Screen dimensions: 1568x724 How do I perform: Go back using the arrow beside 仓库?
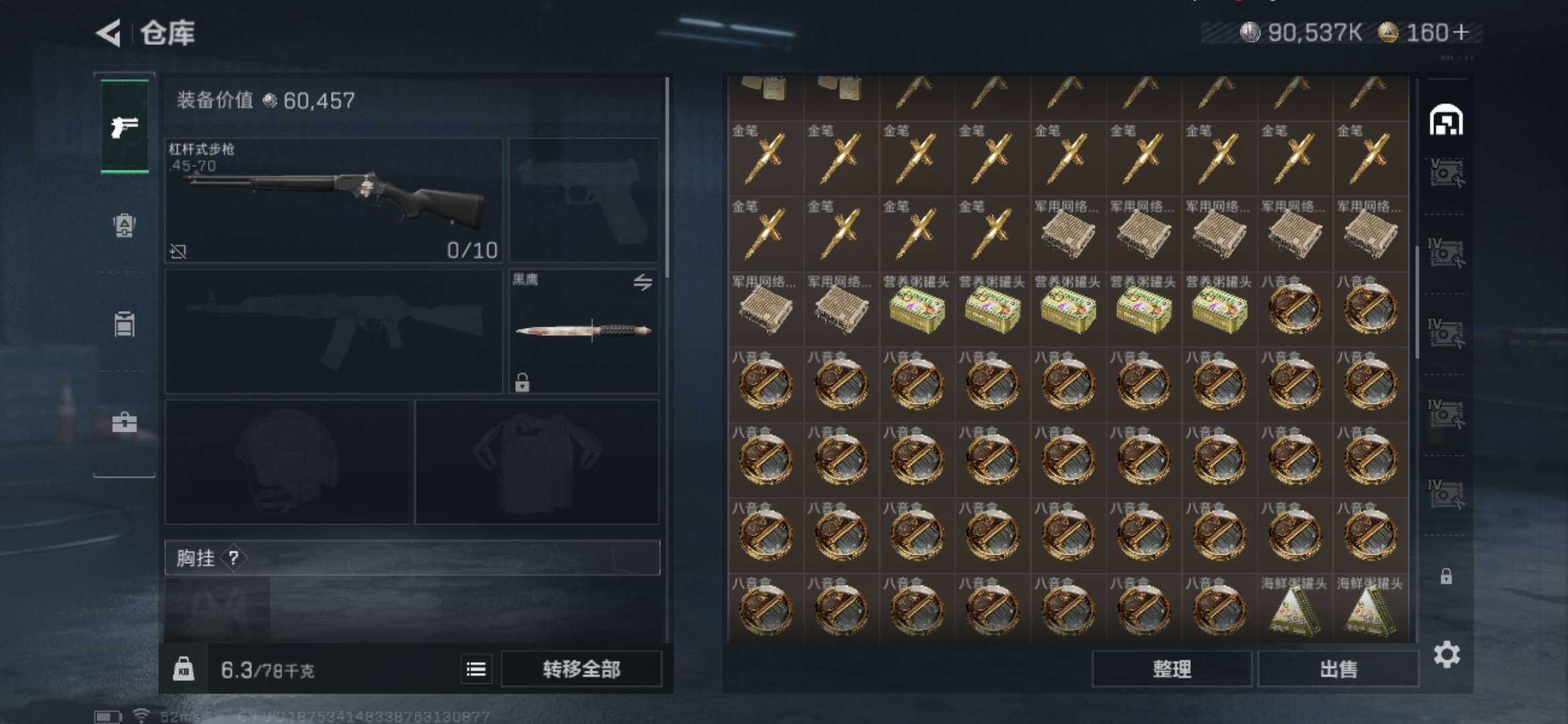(x=108, y=32)
